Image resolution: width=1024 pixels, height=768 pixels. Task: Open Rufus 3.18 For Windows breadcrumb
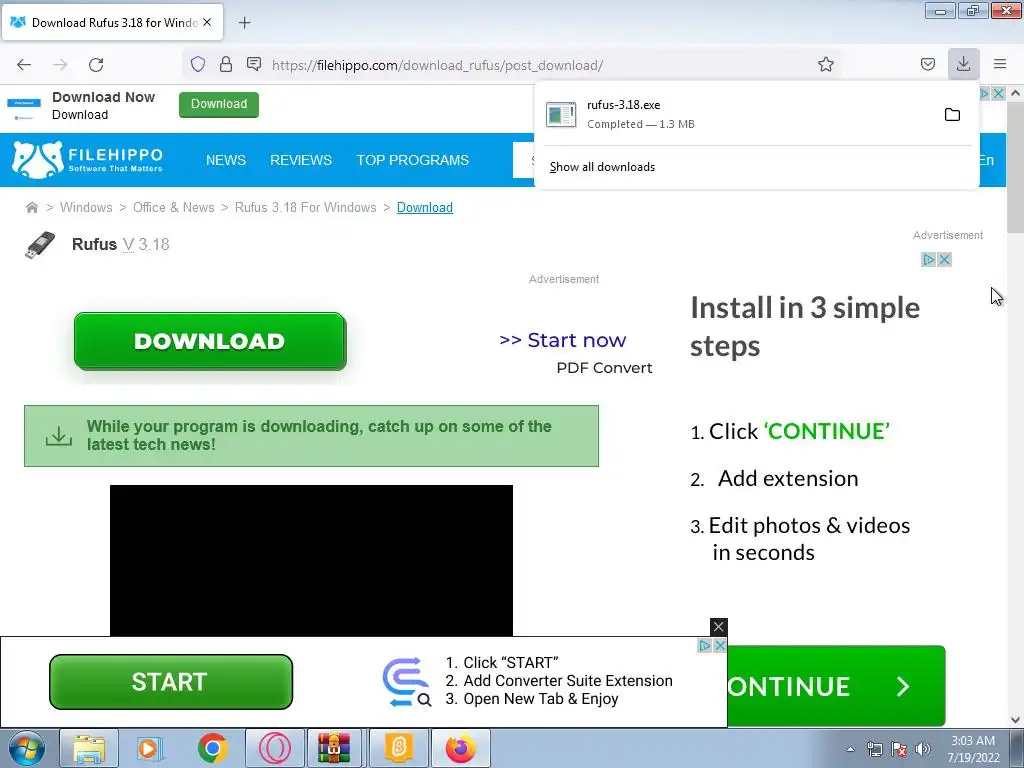[306, 208]
